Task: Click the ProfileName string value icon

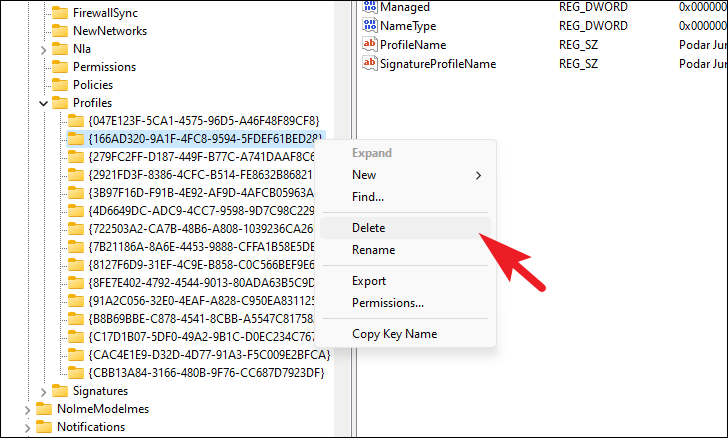Action: 368,45
